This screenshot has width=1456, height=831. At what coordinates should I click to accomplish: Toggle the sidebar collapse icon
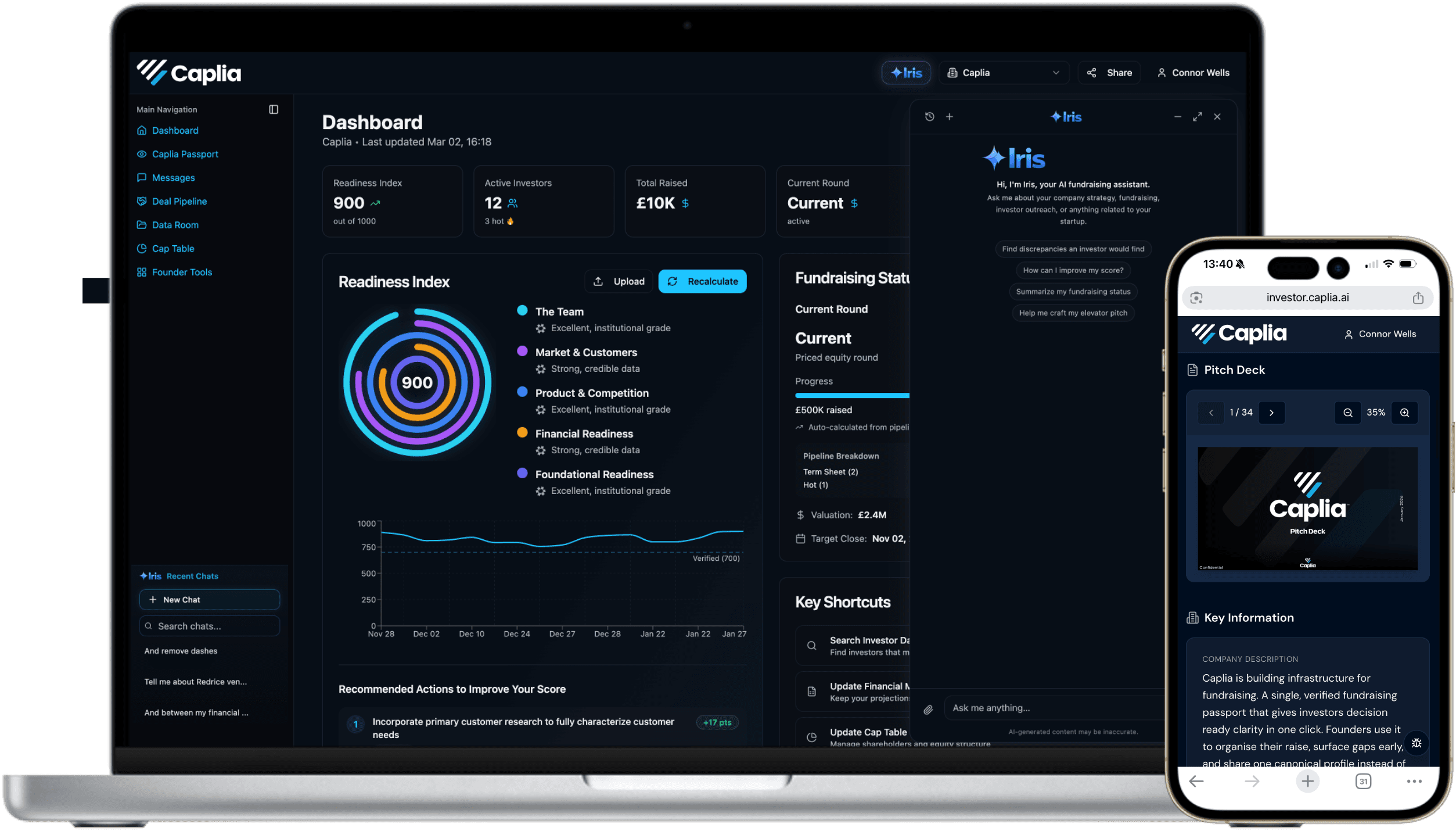274,109
